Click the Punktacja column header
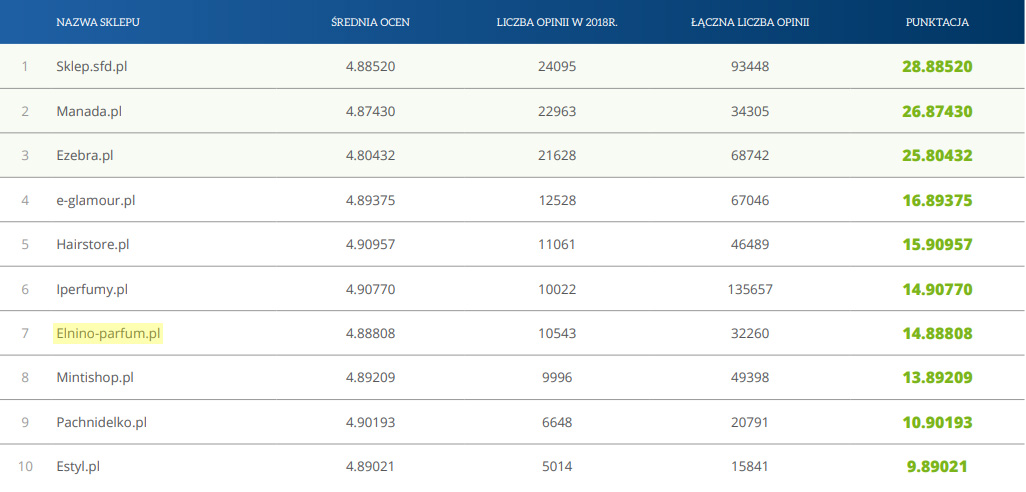Viewport: 1026px width, 492px height. (937, 22)
